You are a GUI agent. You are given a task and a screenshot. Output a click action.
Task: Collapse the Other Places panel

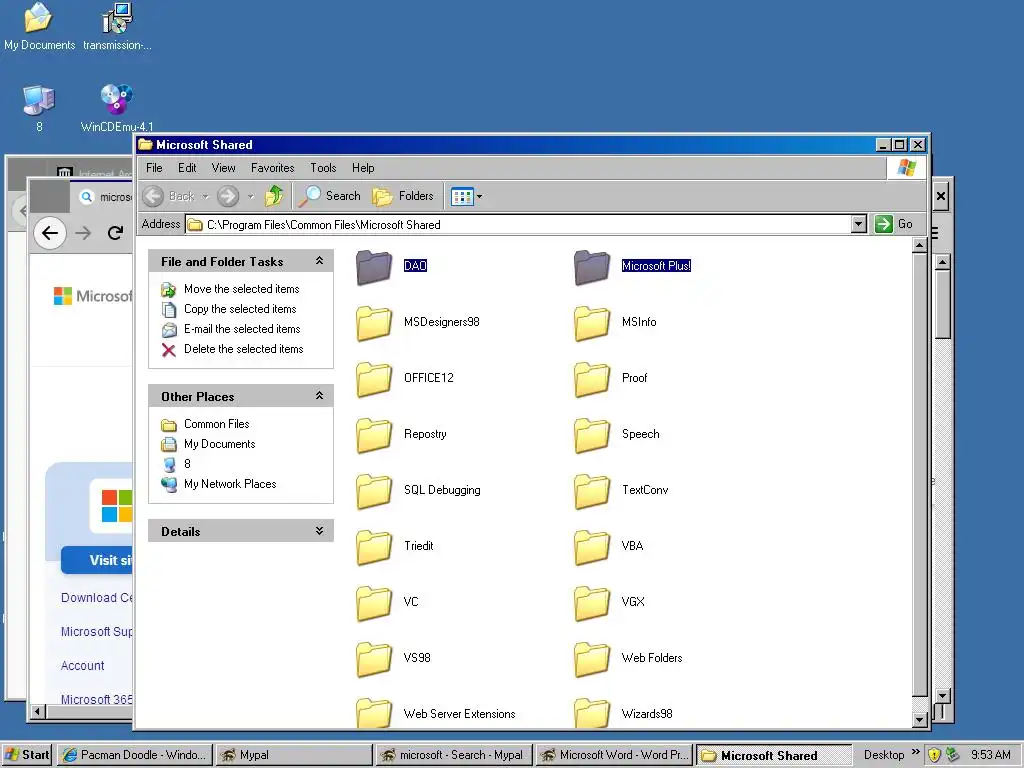[319, 396]
